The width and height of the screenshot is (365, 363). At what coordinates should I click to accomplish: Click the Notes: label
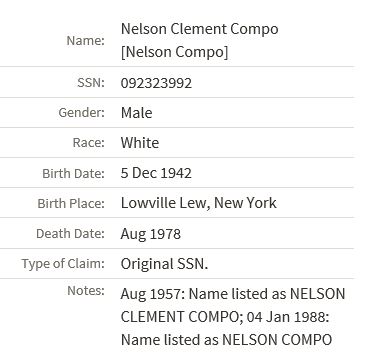(x=86, y=290)
